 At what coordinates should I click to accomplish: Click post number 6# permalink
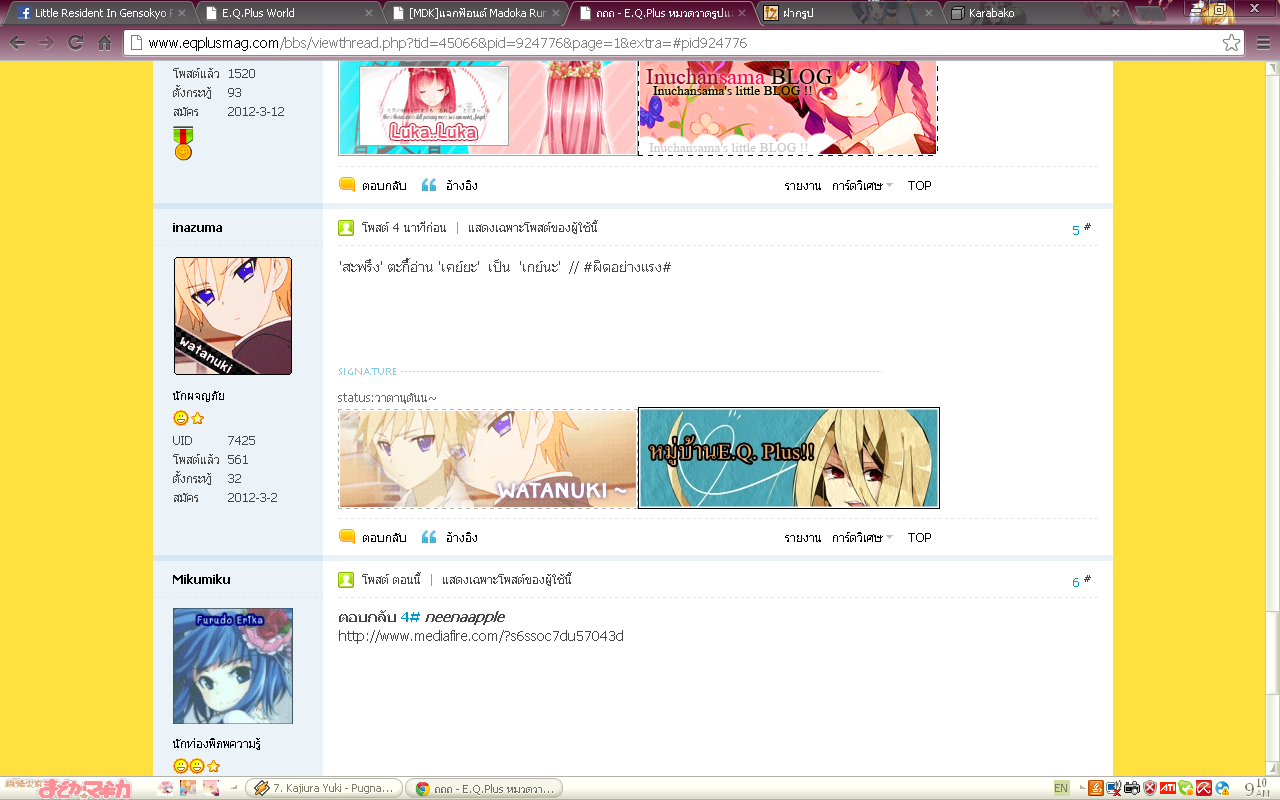click(x=1081, y=581)
